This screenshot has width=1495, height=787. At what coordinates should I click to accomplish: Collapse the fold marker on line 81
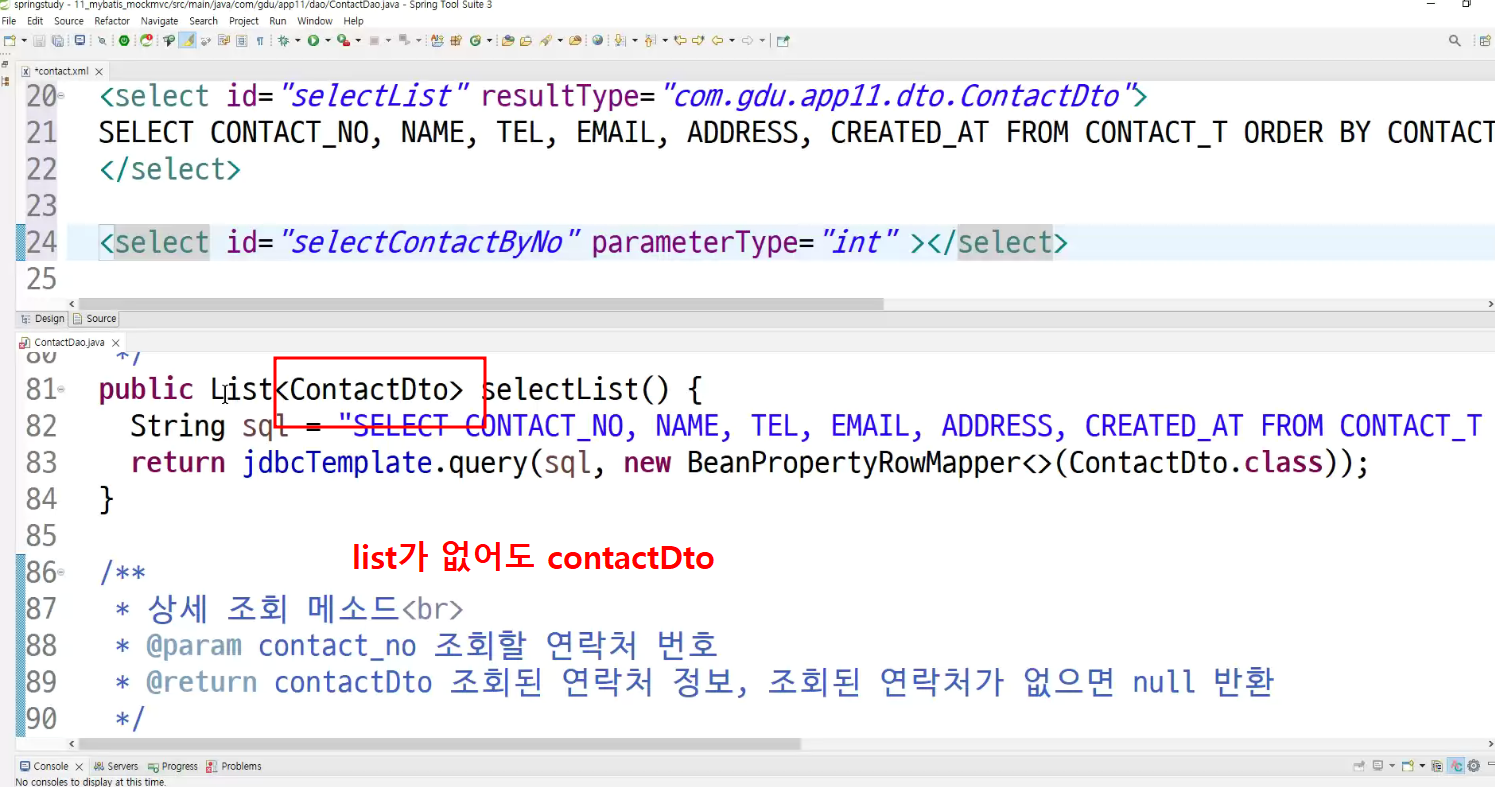(x=62, y=389)
